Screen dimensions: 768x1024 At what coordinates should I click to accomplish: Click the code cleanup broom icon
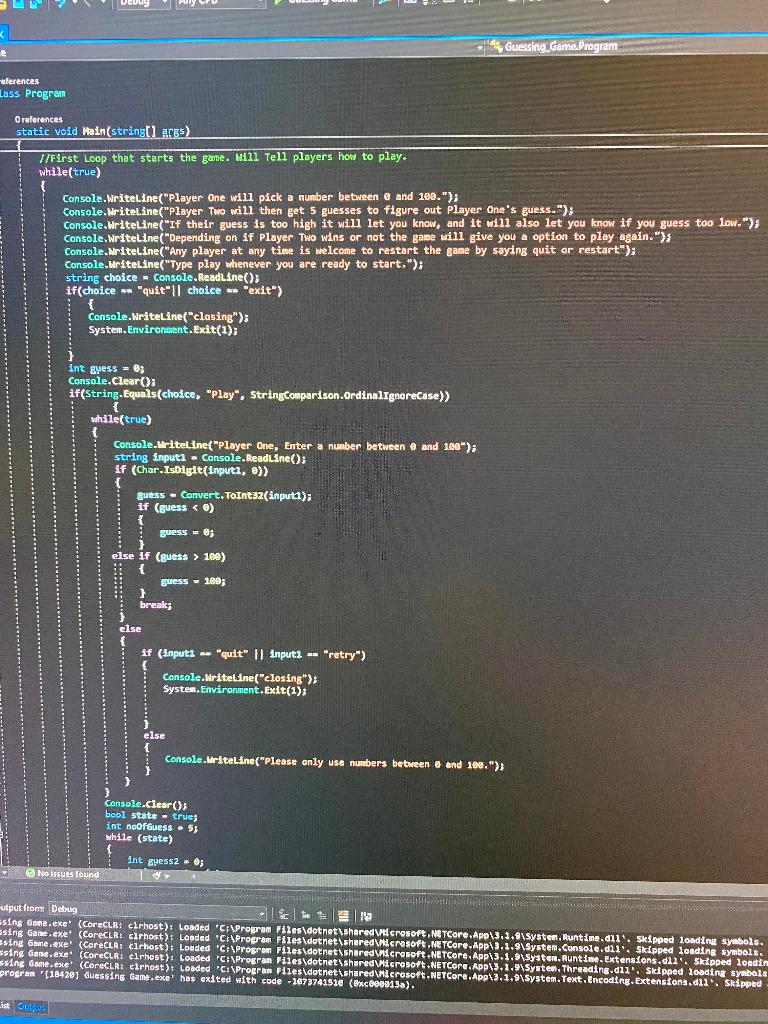(x=158, y=875)
